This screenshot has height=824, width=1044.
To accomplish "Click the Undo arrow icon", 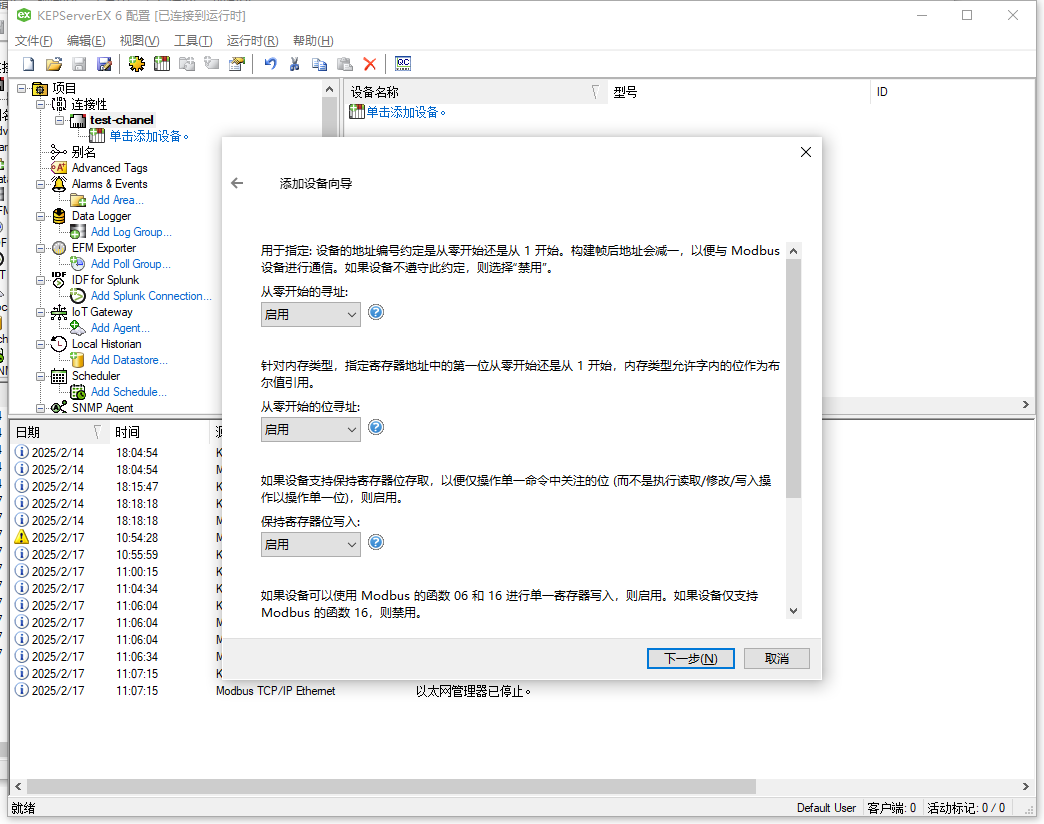I will pos(270,64).
